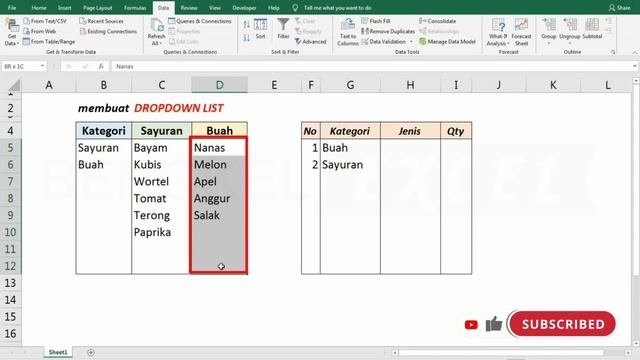Open Advanced filter options
The image size is (640, 360).
point(311,41)
